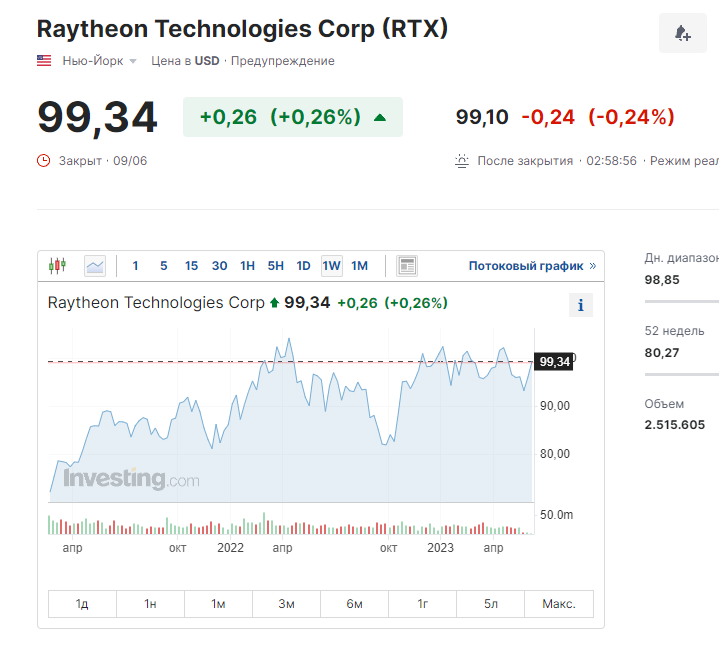Open the chart layout table icon

click(407, 266)
